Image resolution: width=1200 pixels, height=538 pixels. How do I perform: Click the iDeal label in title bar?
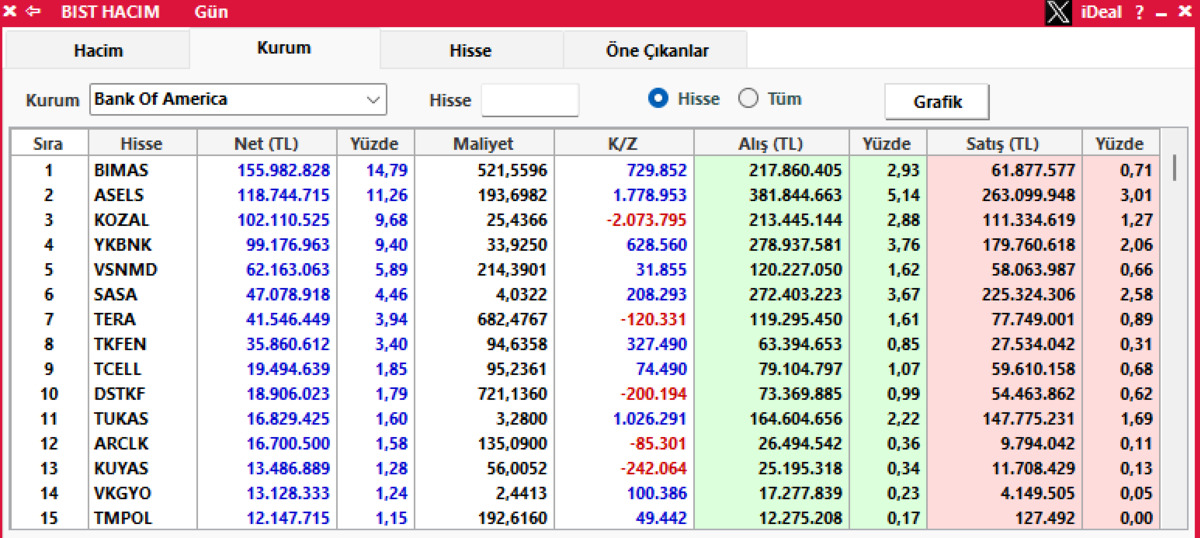[1103, 13]
